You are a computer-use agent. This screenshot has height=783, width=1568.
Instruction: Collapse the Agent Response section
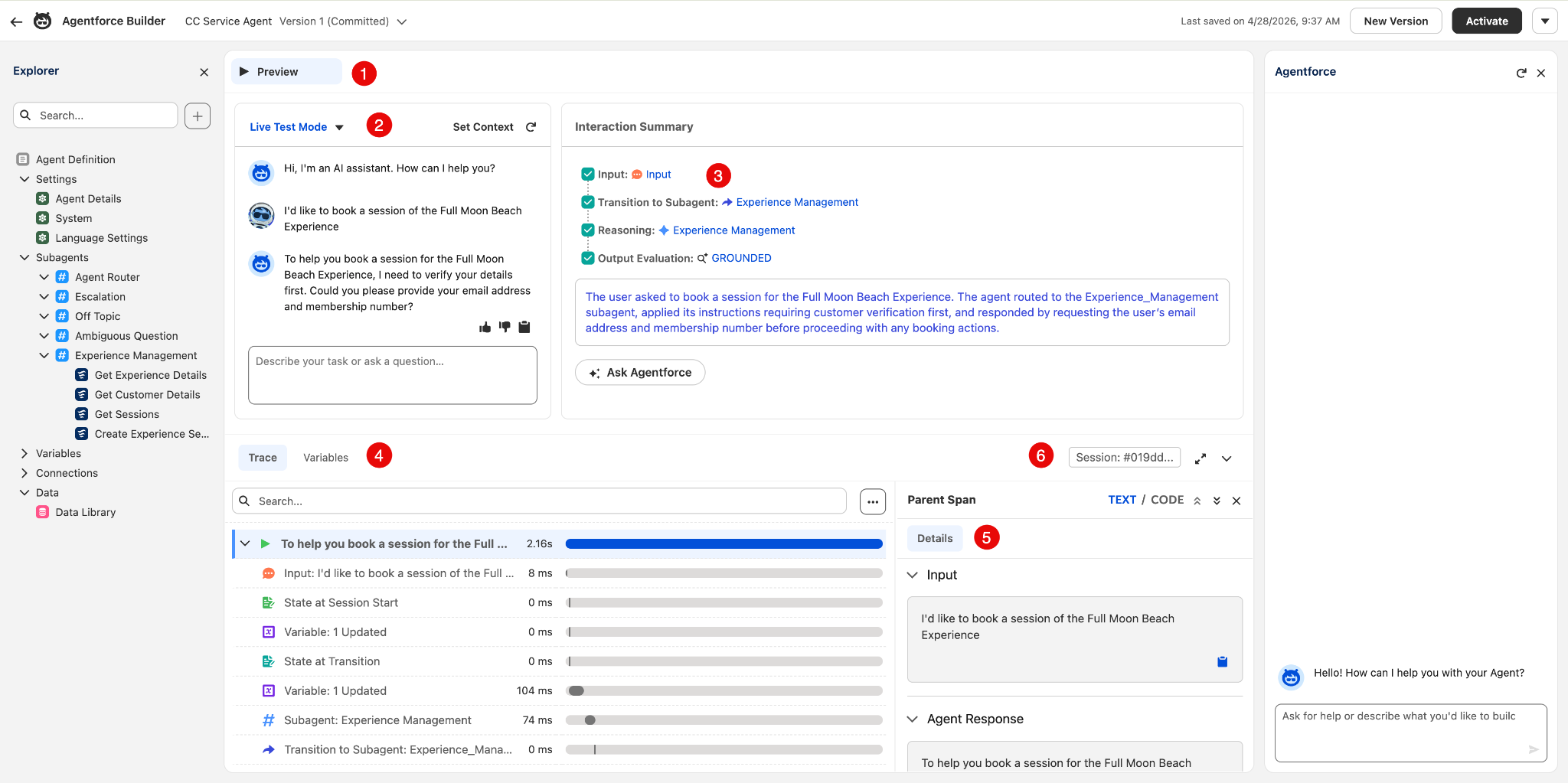pyautogui.click(x=913, y=719)
